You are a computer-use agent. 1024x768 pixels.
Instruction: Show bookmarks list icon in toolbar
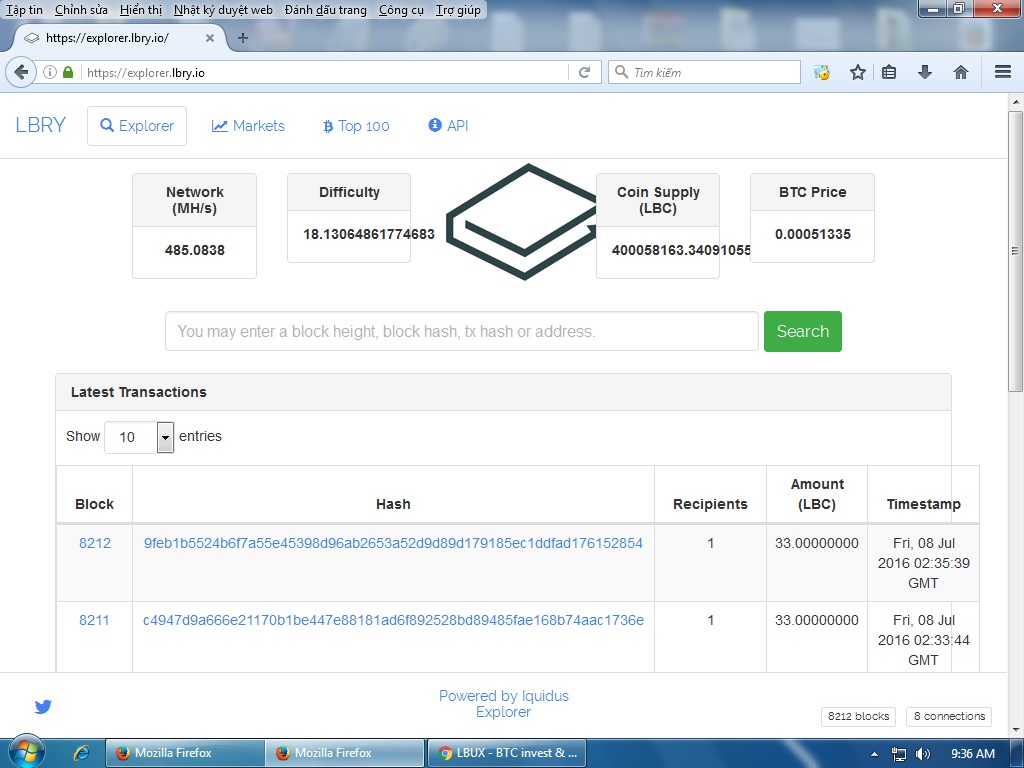coord(889,72)
